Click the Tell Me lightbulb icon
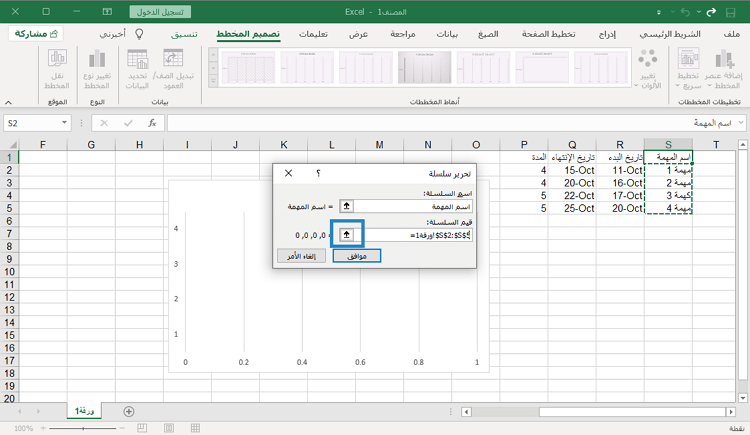This screenshot has height=435, width=750. coord(139,34)
